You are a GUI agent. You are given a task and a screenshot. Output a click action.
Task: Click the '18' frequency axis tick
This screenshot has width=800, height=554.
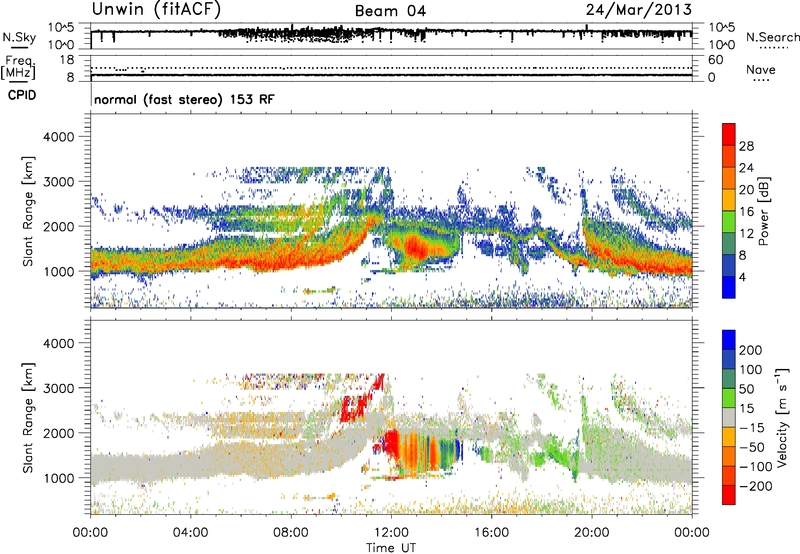tap(67, 60)
